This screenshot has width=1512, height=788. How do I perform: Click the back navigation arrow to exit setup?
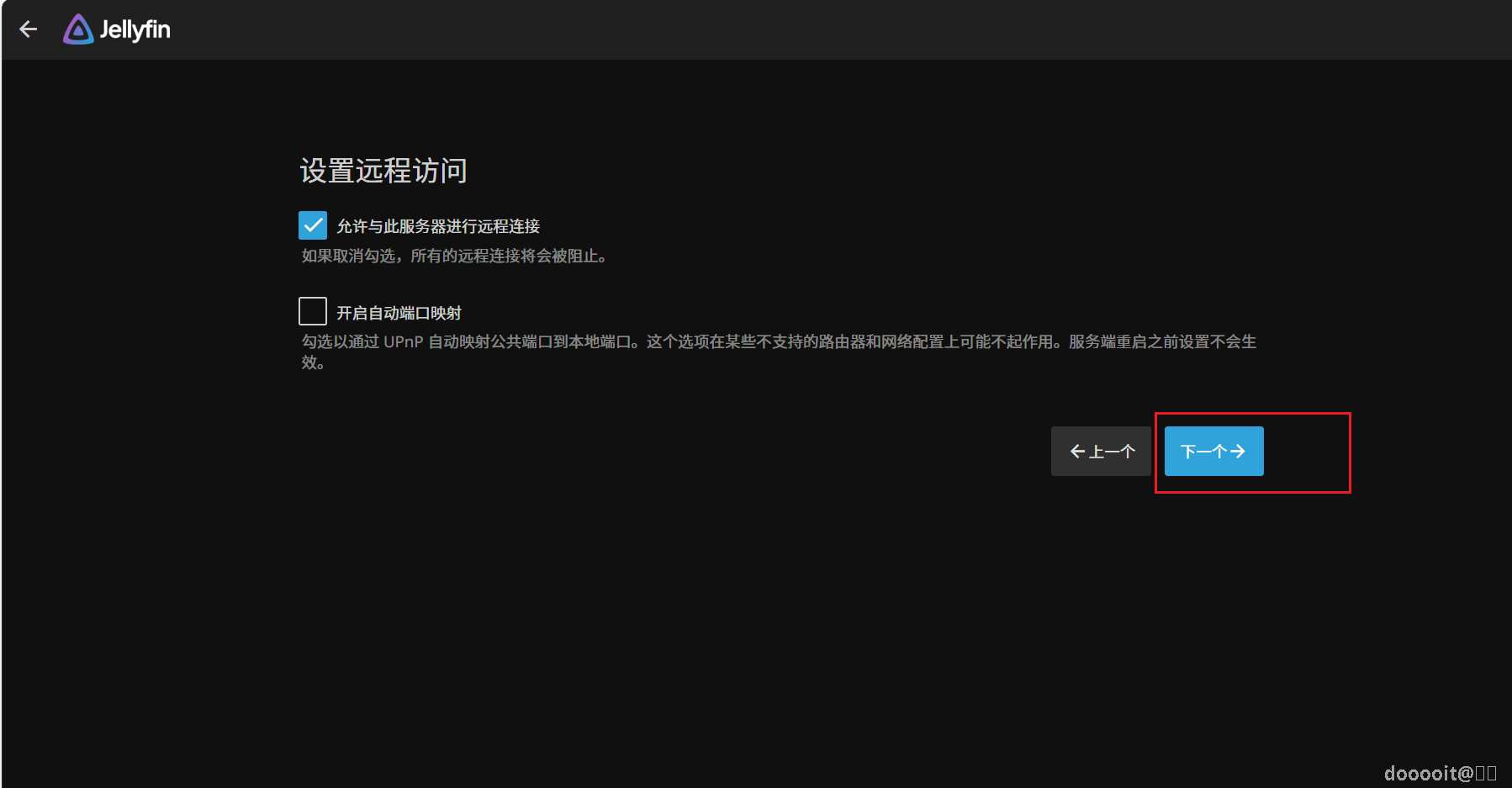pyautogui.click(x=29, y=29)
